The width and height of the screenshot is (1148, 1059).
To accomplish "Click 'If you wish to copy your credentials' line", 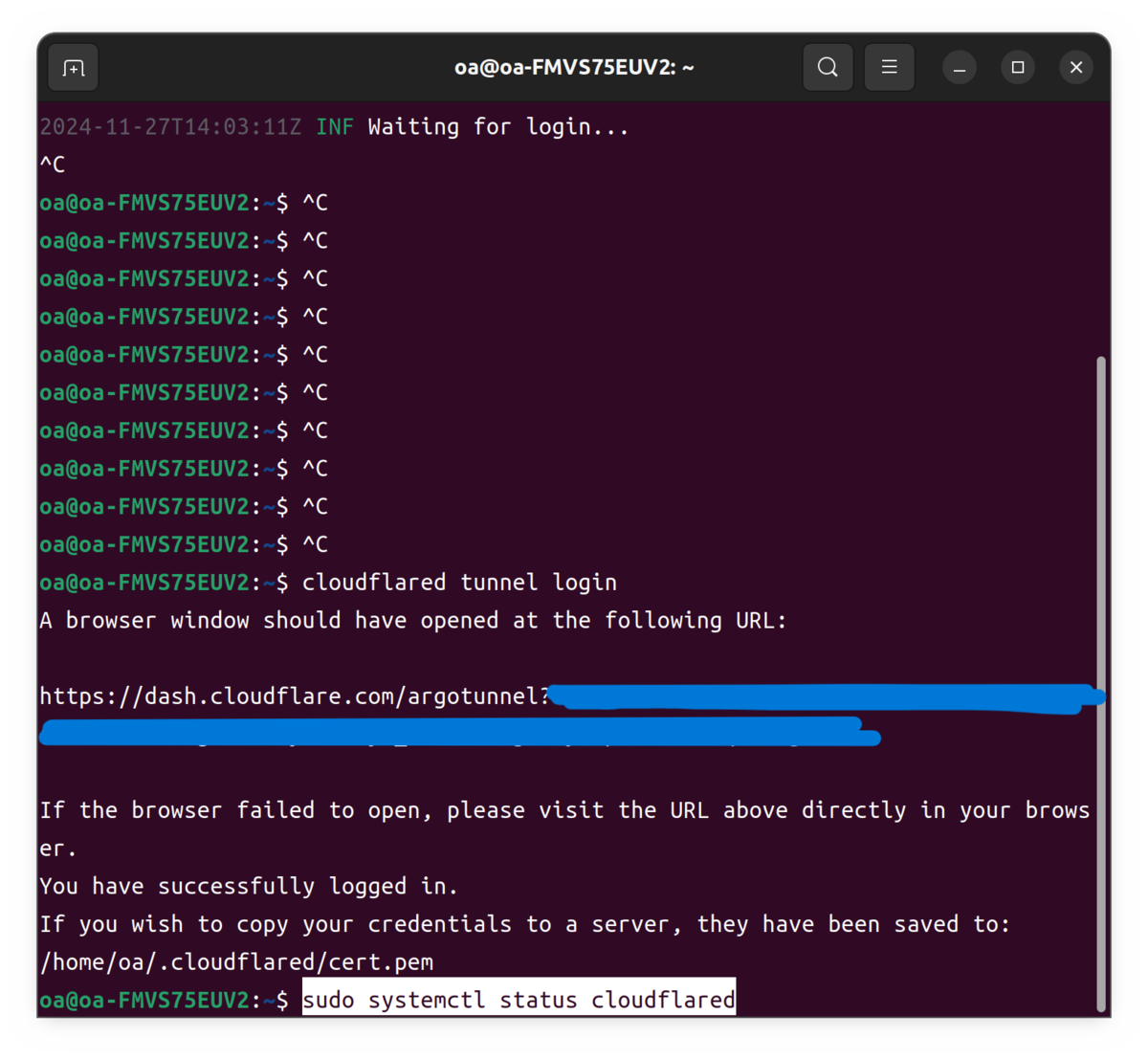I will point(525,924).
